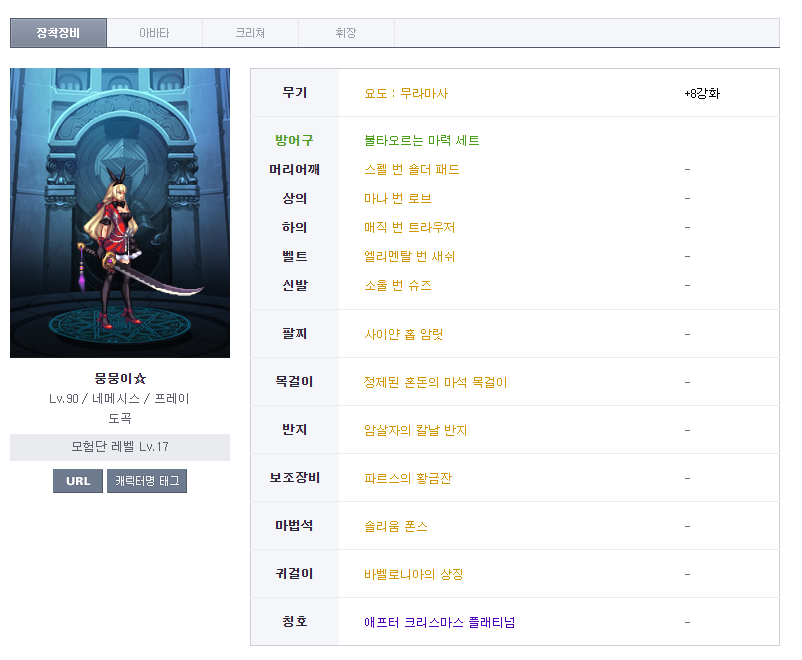Click the 보조장비 row label

click(295, 478)
